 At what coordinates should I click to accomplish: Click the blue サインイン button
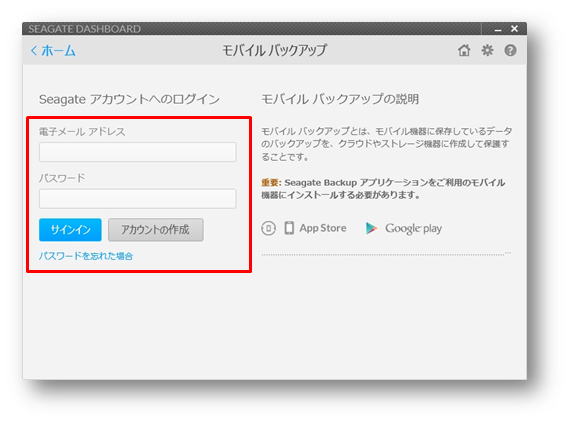click(x=70, y=230)
